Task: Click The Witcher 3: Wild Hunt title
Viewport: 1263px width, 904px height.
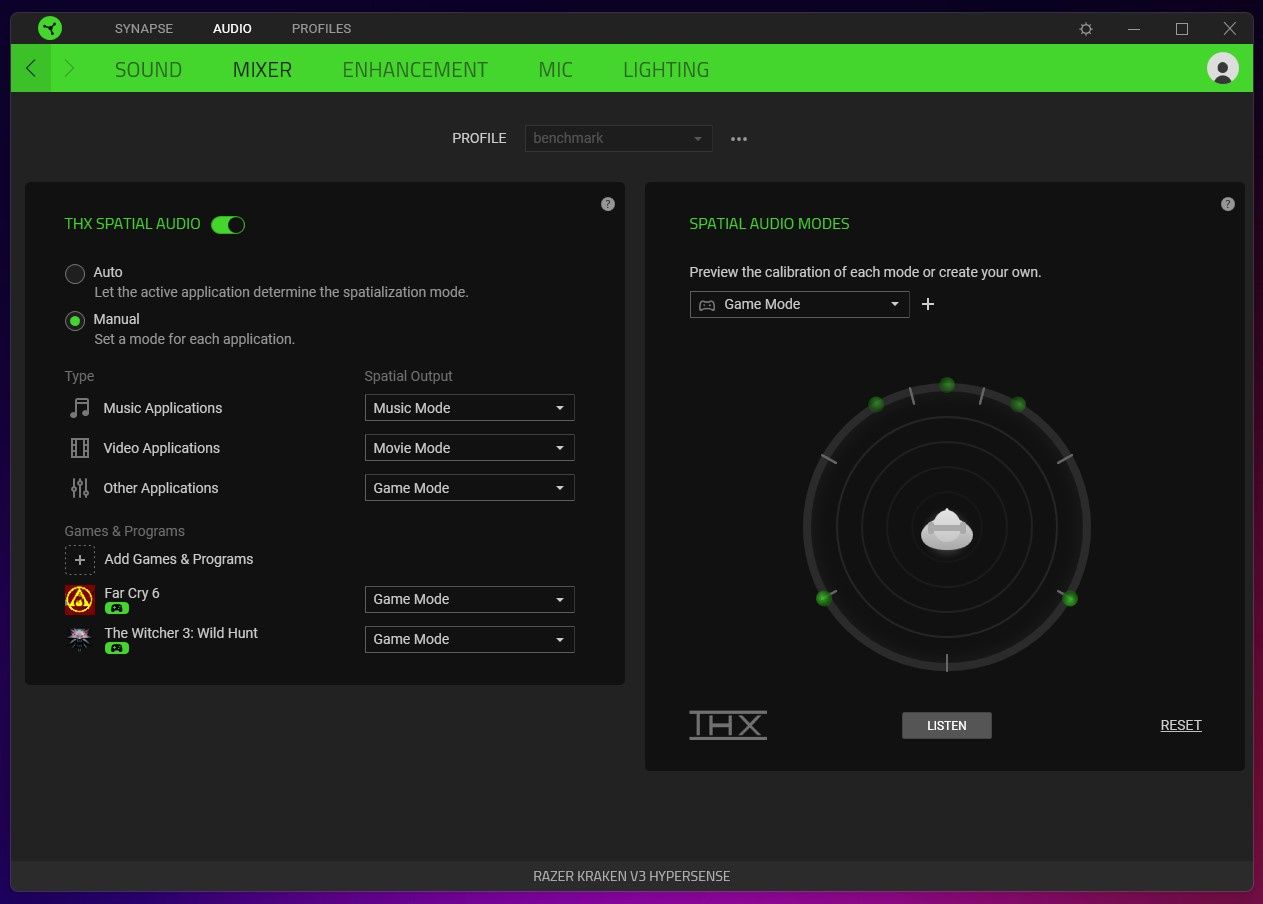Action: click(x=181, y=633)
